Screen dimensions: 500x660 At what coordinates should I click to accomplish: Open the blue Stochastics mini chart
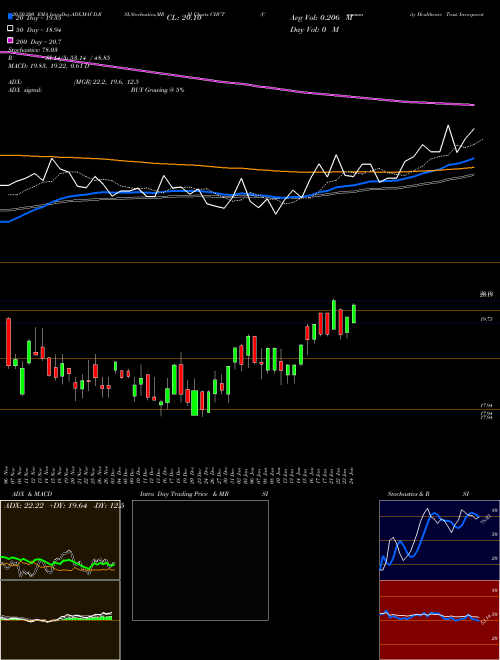(x=439, y=540)
